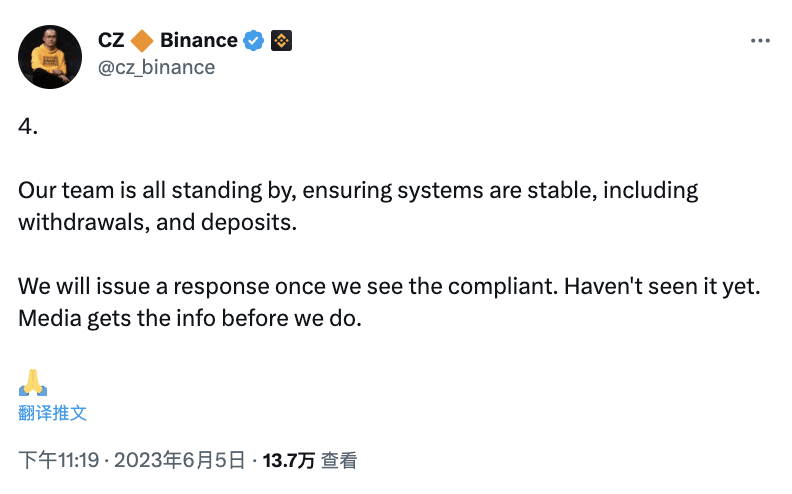Click the "We will issue a response" sentence

[288, 287]
